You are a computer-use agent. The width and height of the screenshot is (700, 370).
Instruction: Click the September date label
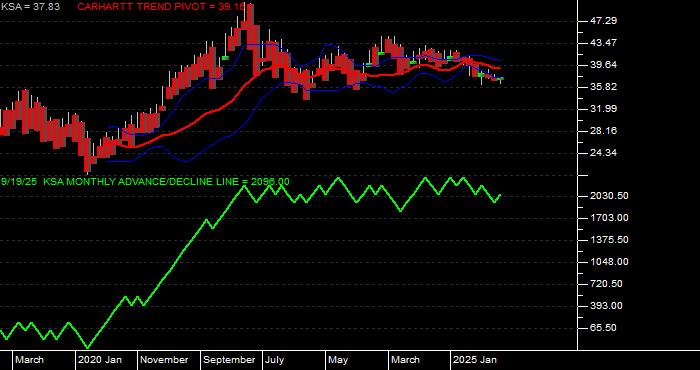coord(229,360)
